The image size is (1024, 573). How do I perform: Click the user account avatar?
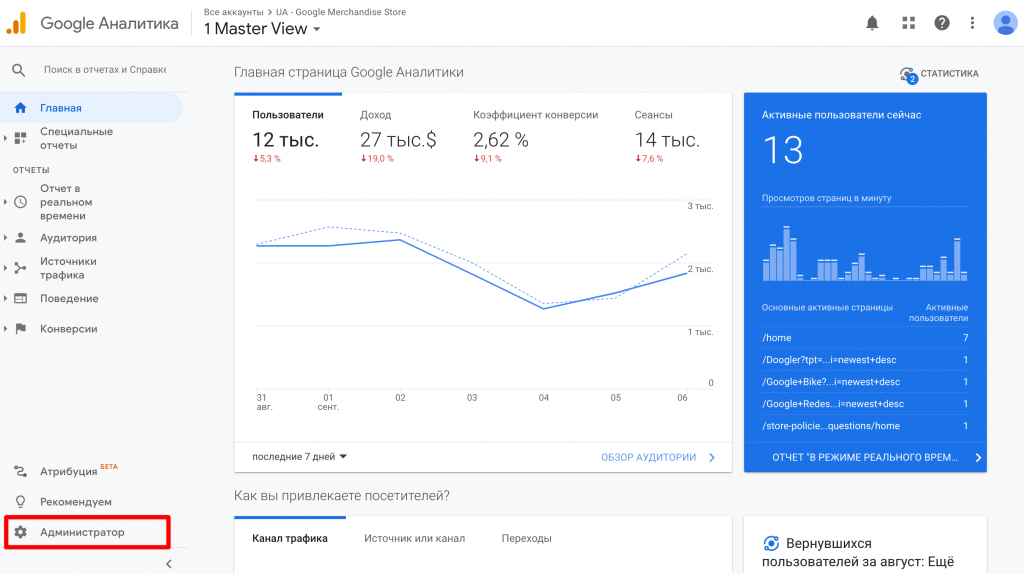pos(1005,23)
